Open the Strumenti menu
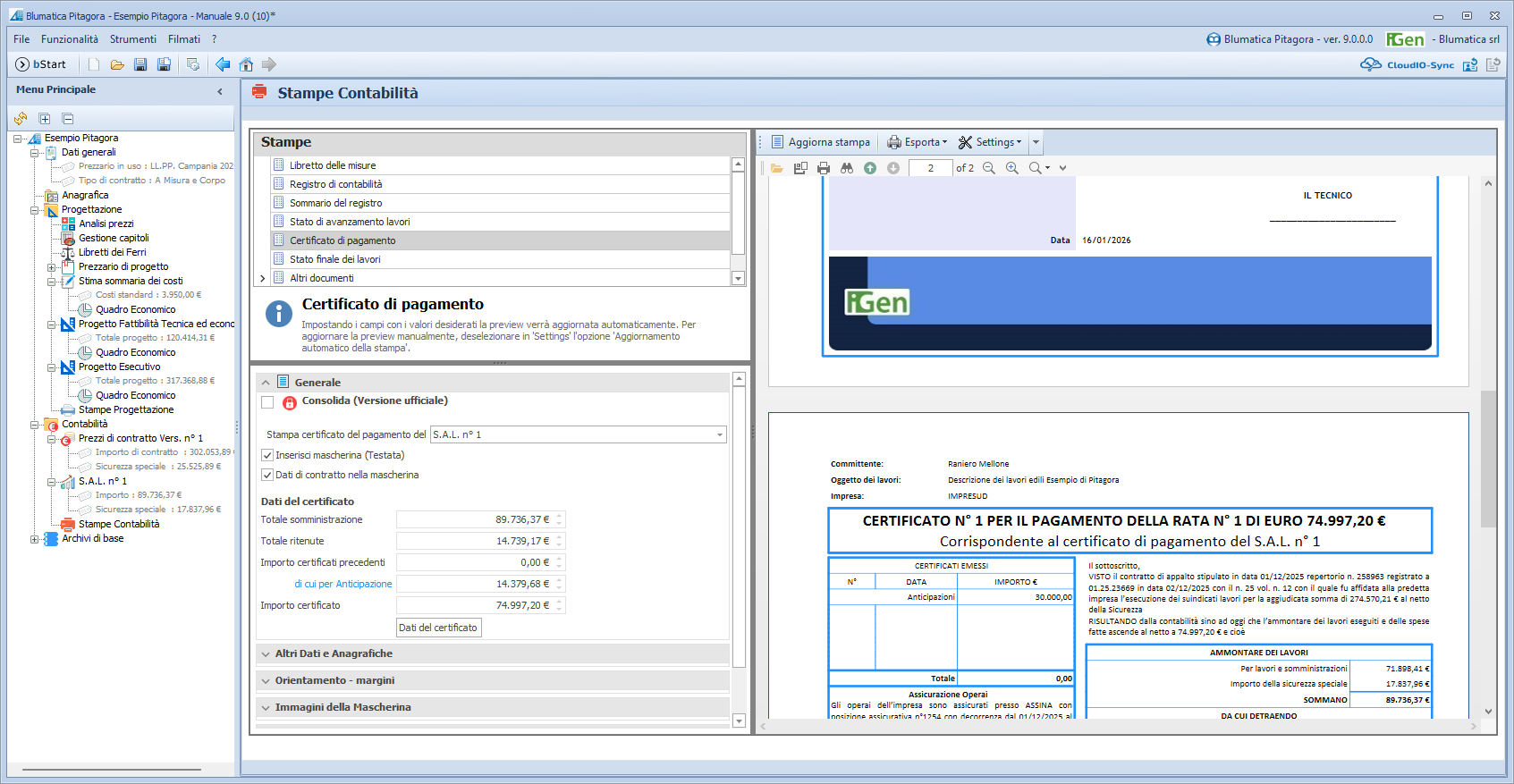1514x784 pixels. coord(132,39)
